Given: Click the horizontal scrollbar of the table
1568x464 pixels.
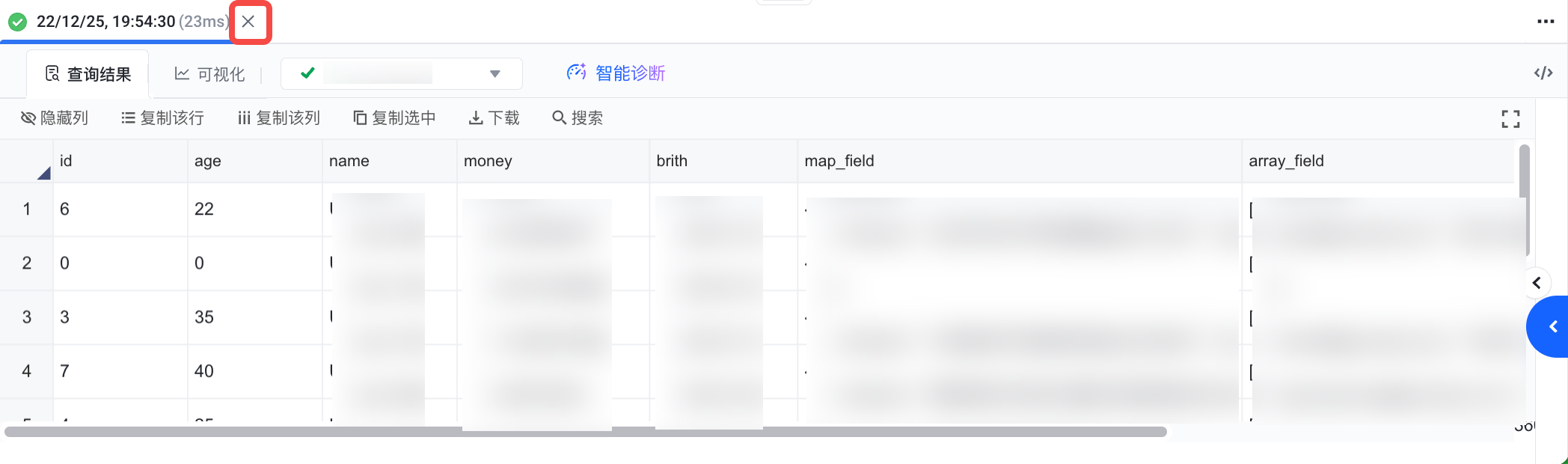Looking at the screenshot, I should [585, 432].
